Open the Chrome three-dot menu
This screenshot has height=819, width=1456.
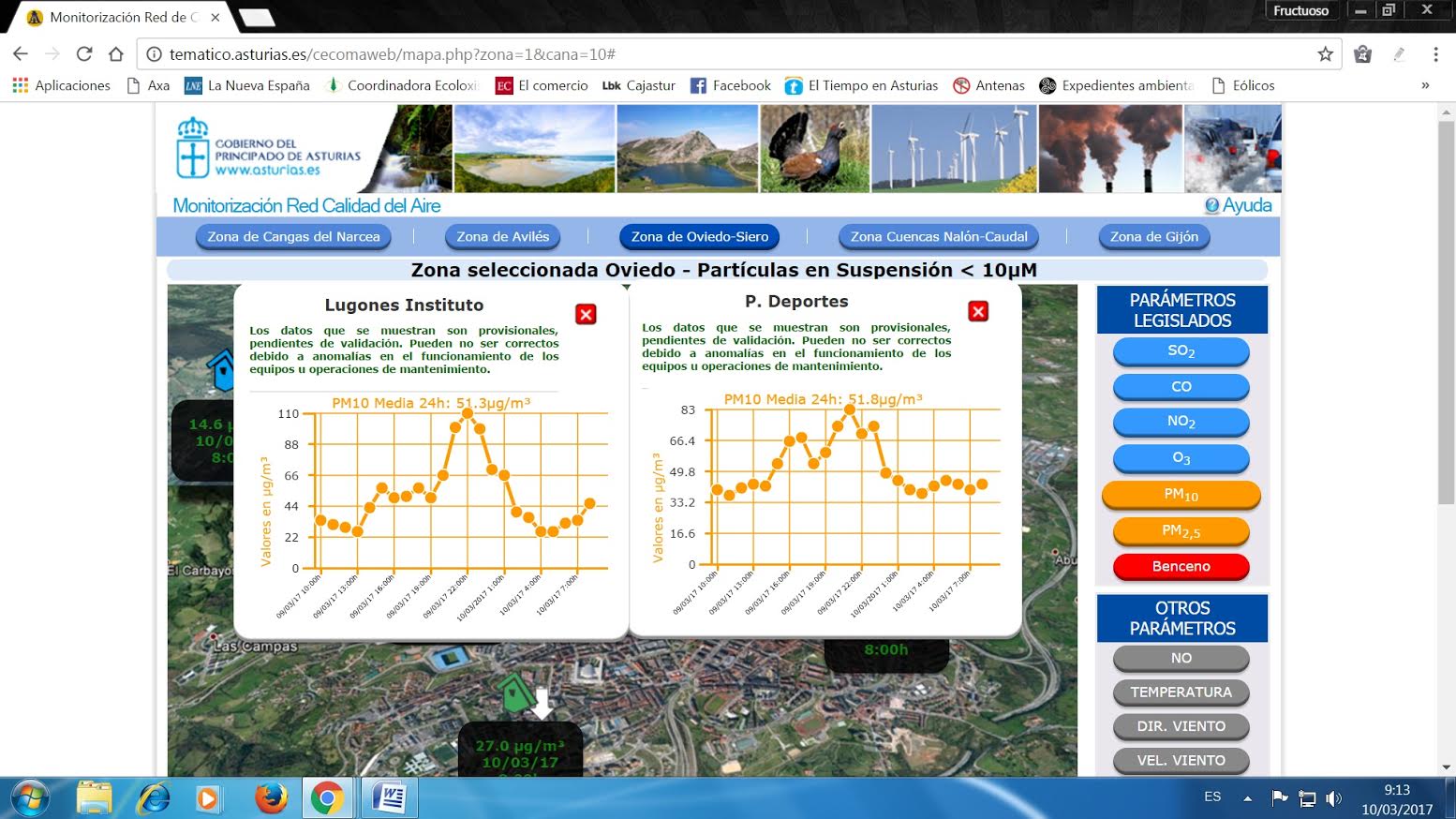pyautogui.click(x=1435, y=54)
